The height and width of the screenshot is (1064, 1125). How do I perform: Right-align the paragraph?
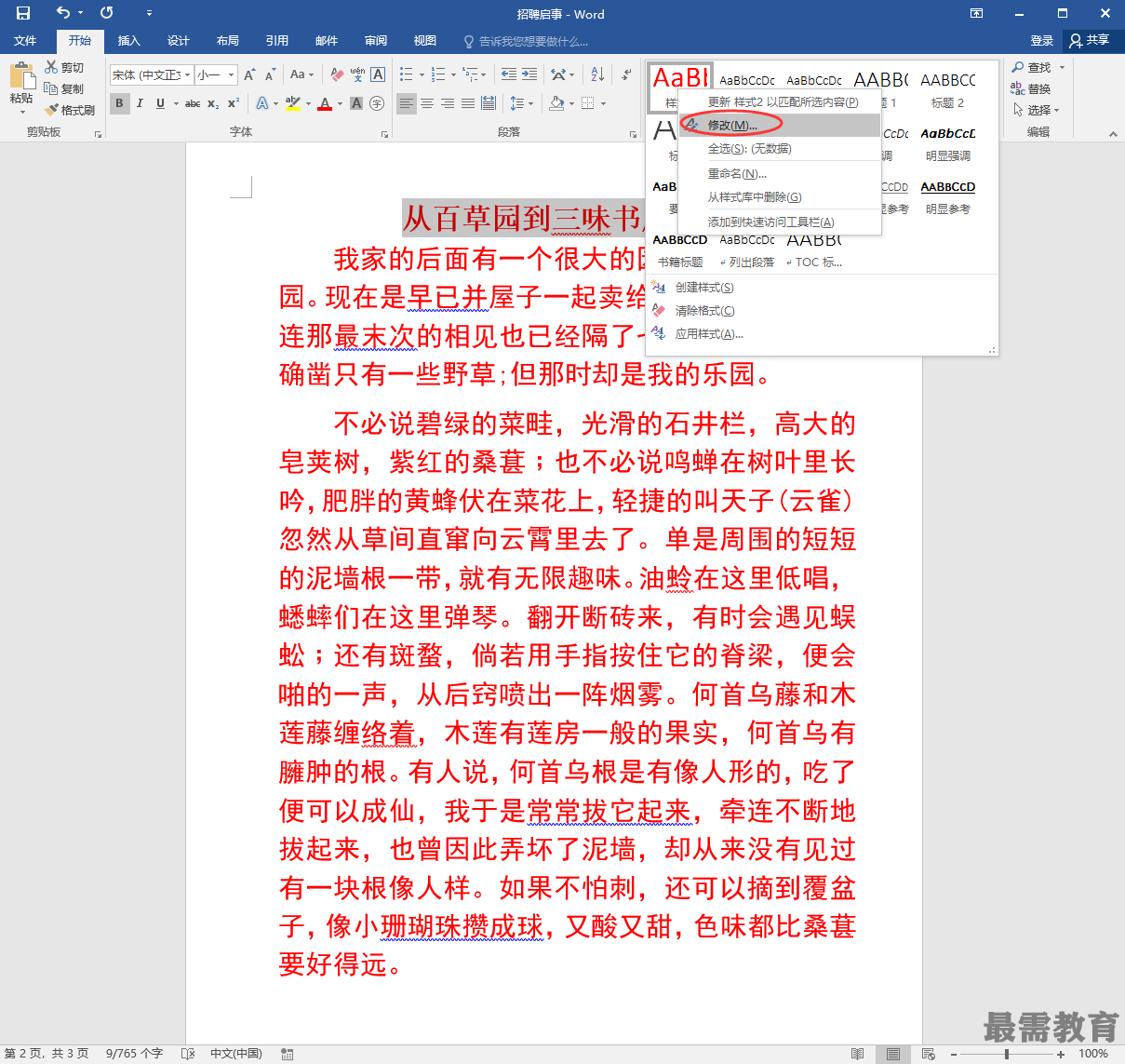(x=448, y=103)
